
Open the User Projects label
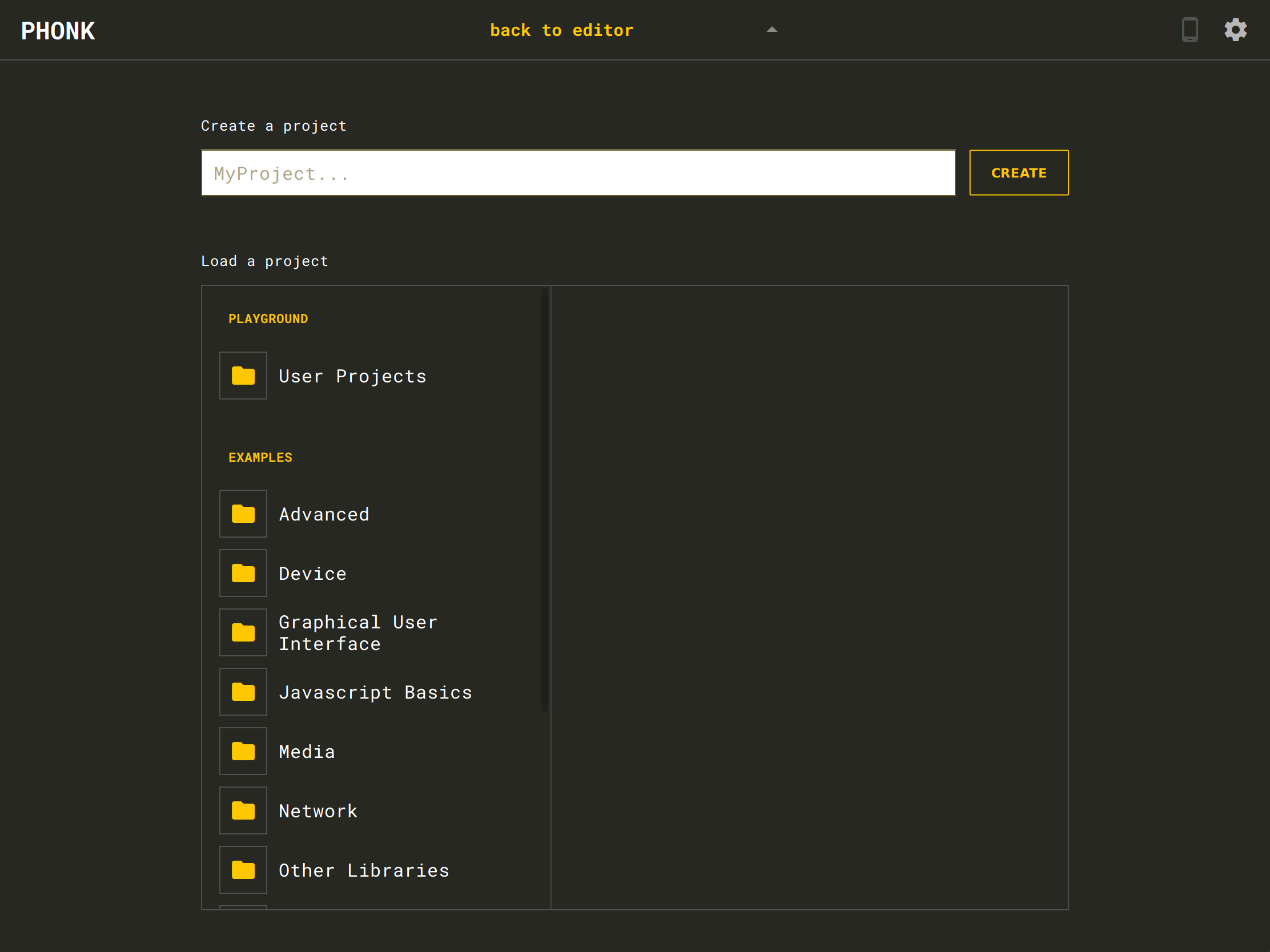(x=352, y=377)
